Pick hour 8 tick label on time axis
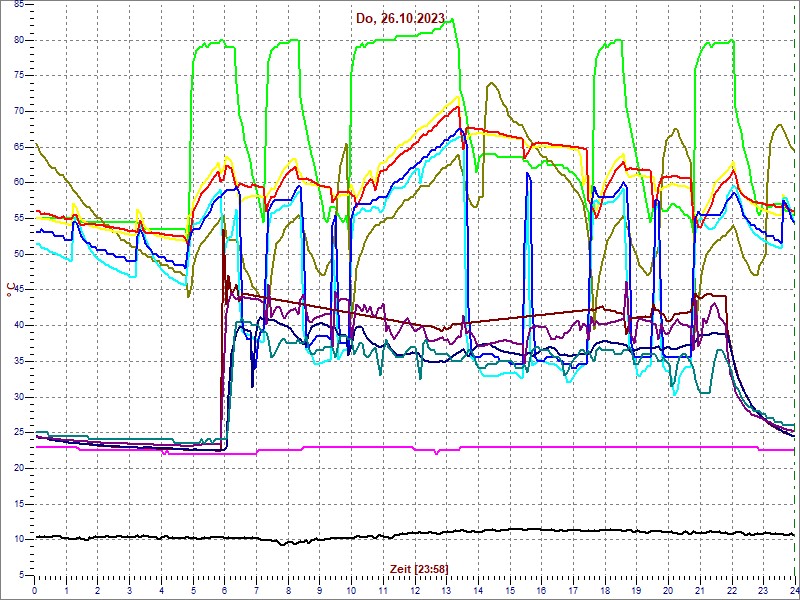The width and height of the screenshot is (800, 600). (x=288, y=590)
